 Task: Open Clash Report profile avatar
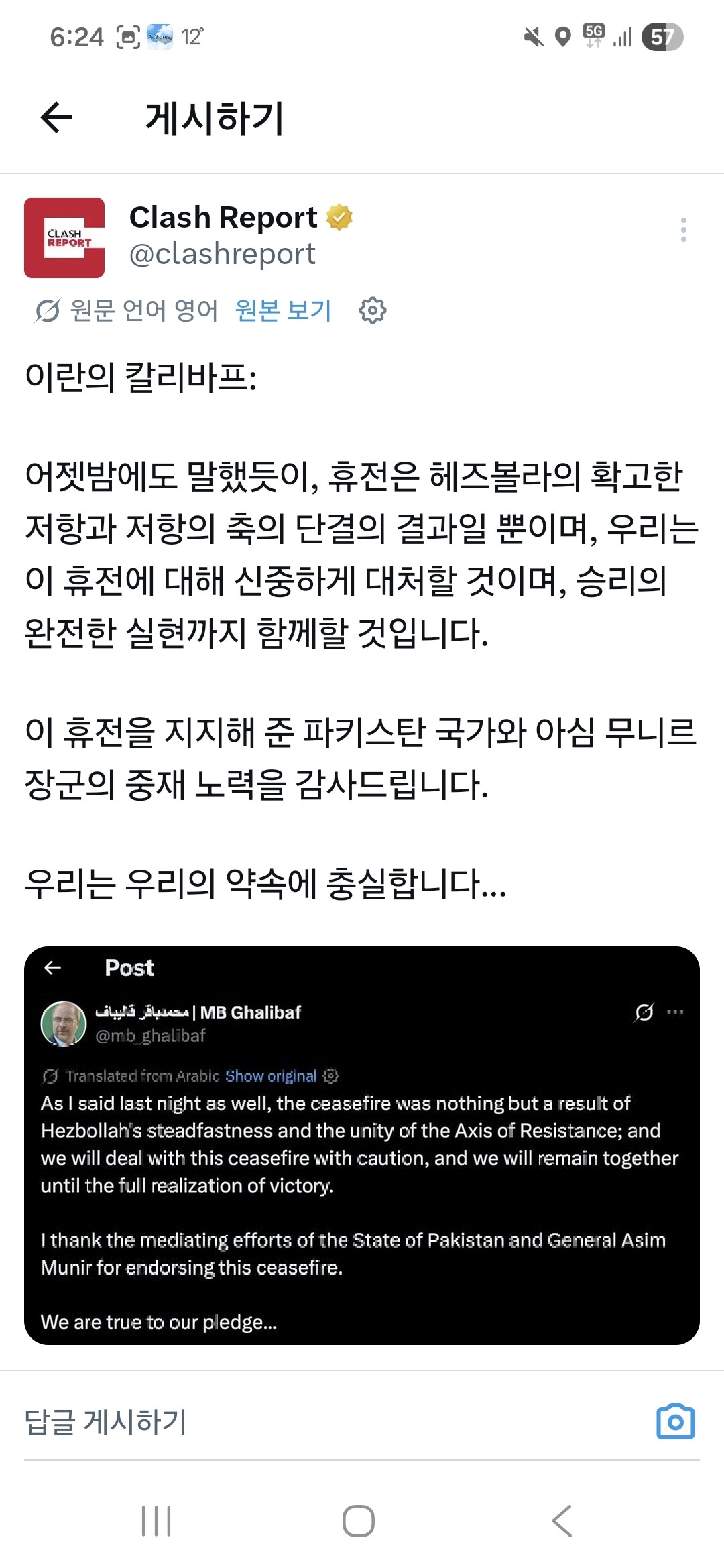[64, 238]
